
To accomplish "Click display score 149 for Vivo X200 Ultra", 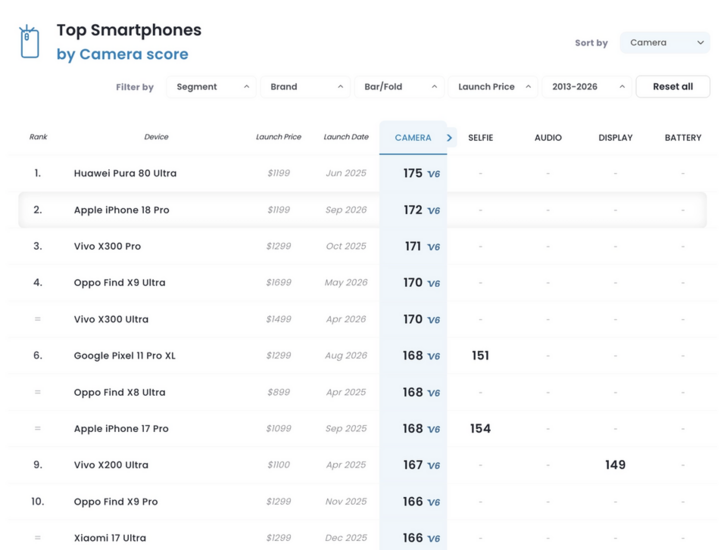I will 615,465.
